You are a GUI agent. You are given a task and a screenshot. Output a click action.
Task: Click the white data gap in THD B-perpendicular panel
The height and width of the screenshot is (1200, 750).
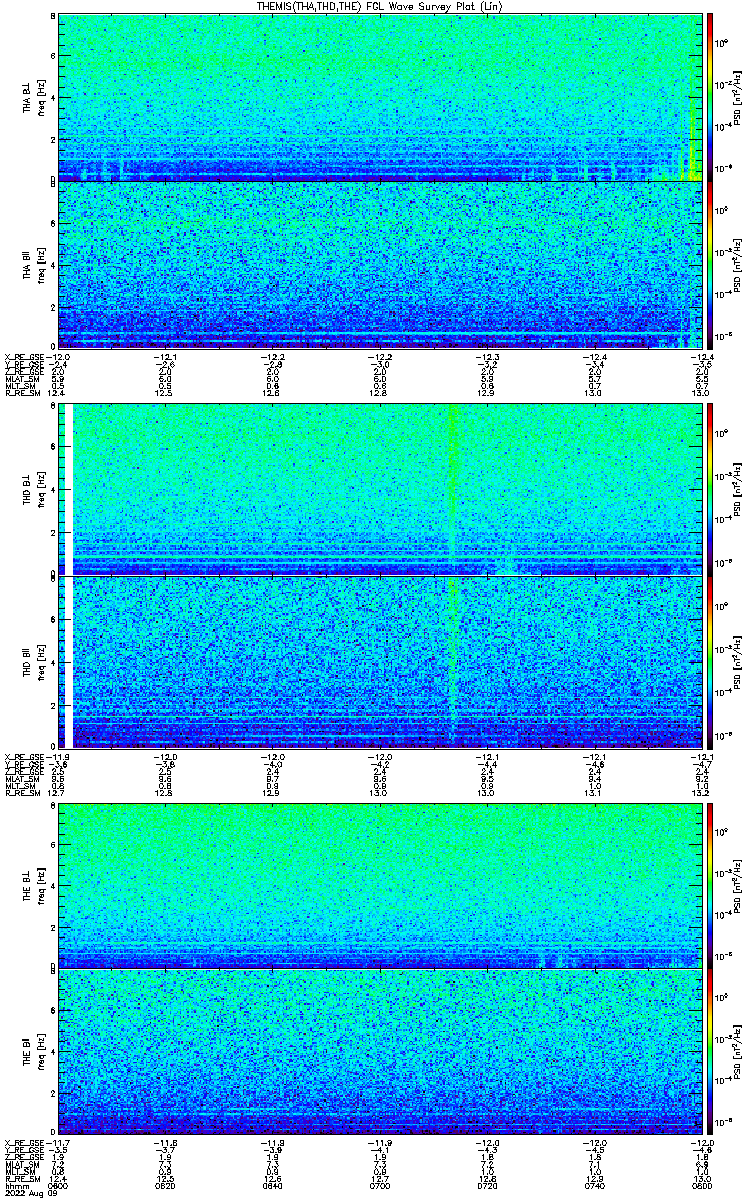69,490
